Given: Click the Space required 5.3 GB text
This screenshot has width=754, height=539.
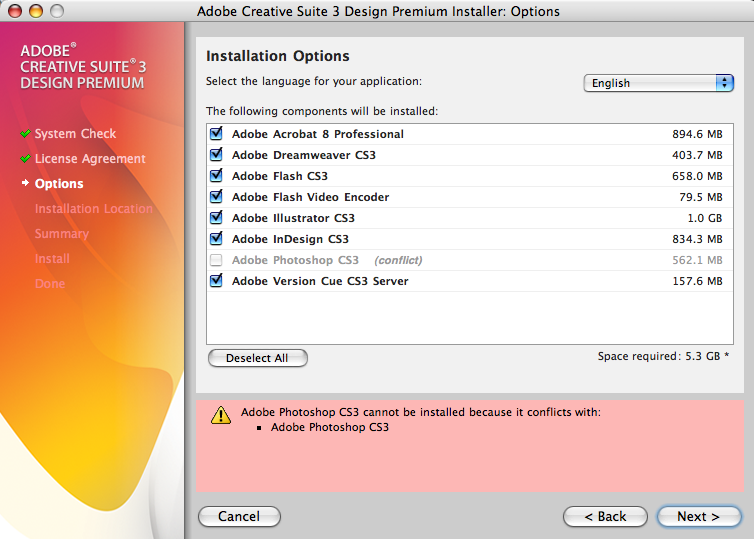Looking at the screenshot, I should coord(663,356).
